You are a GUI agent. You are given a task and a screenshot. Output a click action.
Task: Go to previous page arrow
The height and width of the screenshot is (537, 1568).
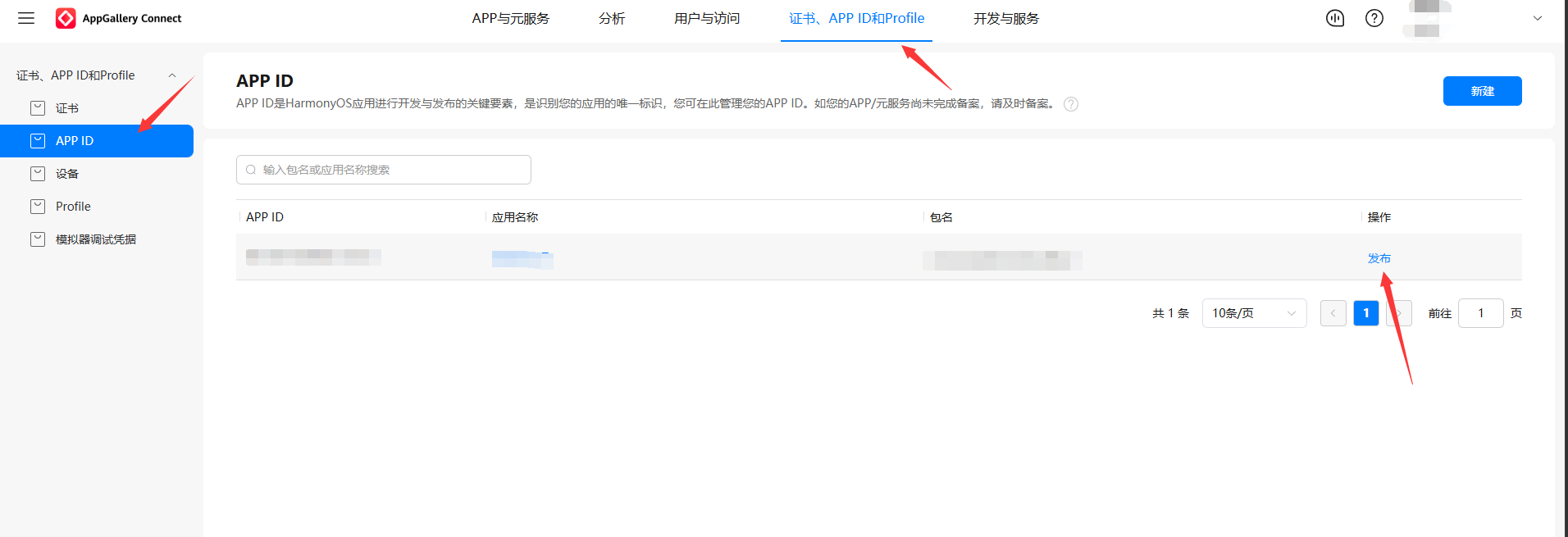coord(1333,313)
